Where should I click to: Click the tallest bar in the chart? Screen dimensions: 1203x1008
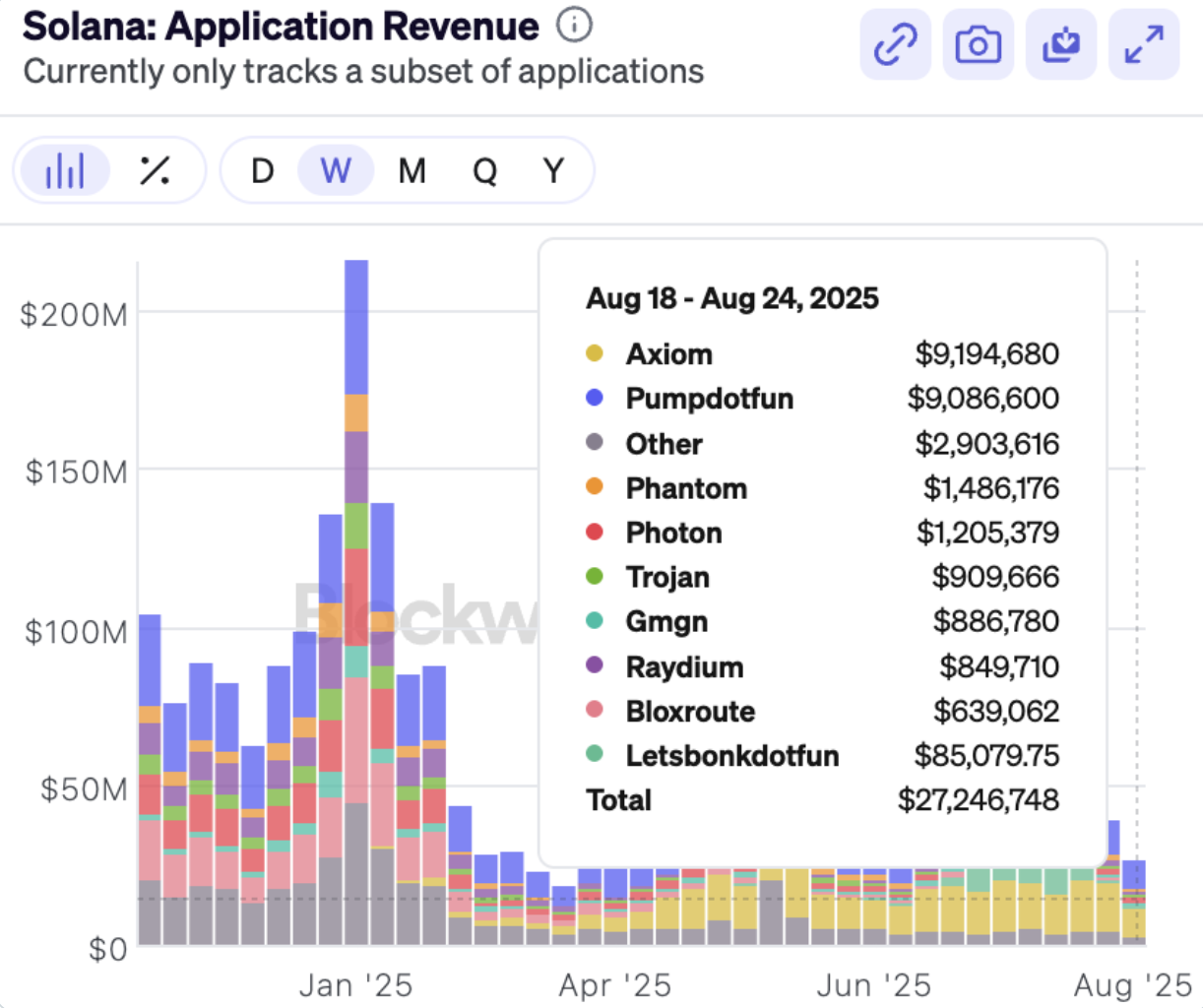point(356,602)
